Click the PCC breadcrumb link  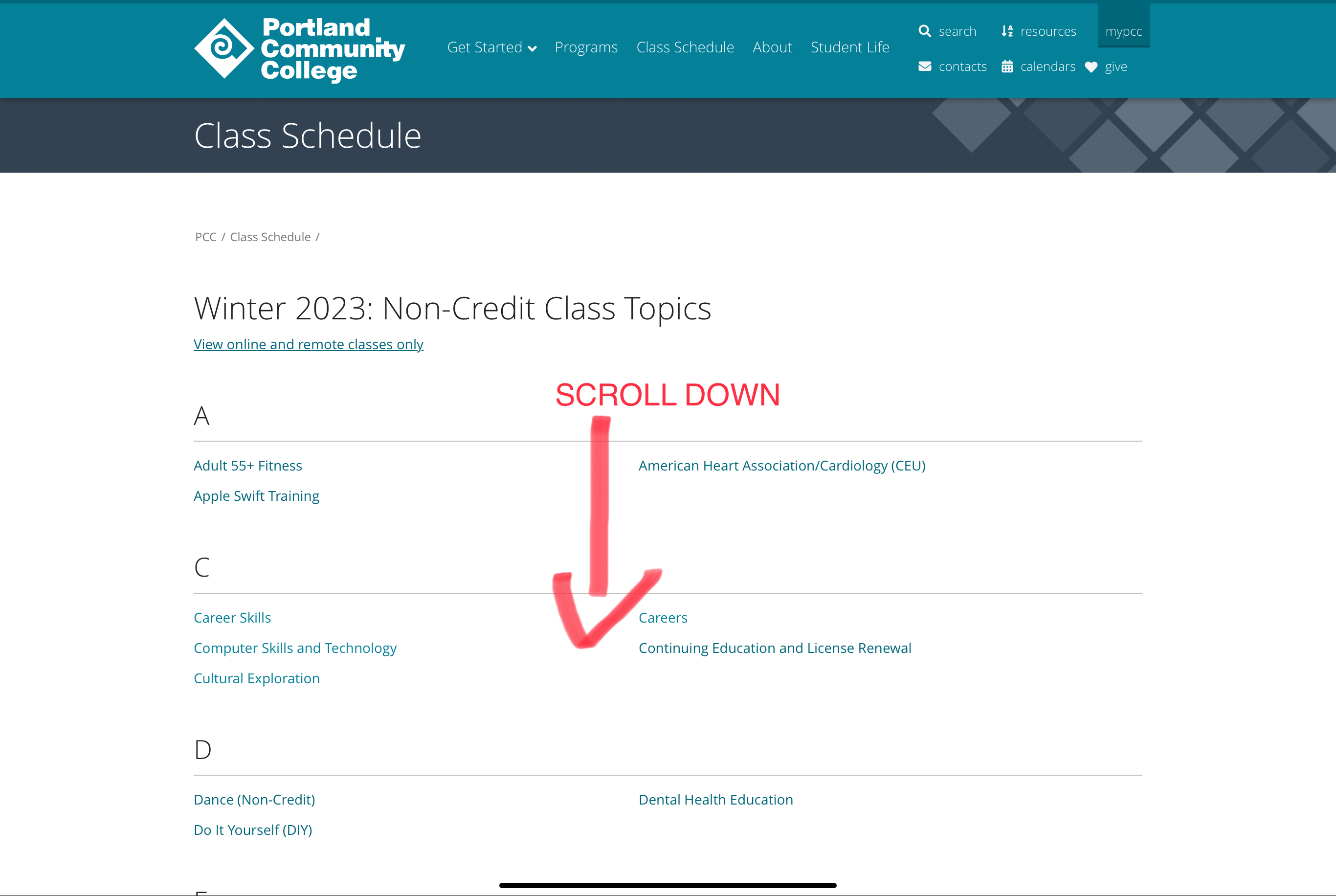(205, 237)
